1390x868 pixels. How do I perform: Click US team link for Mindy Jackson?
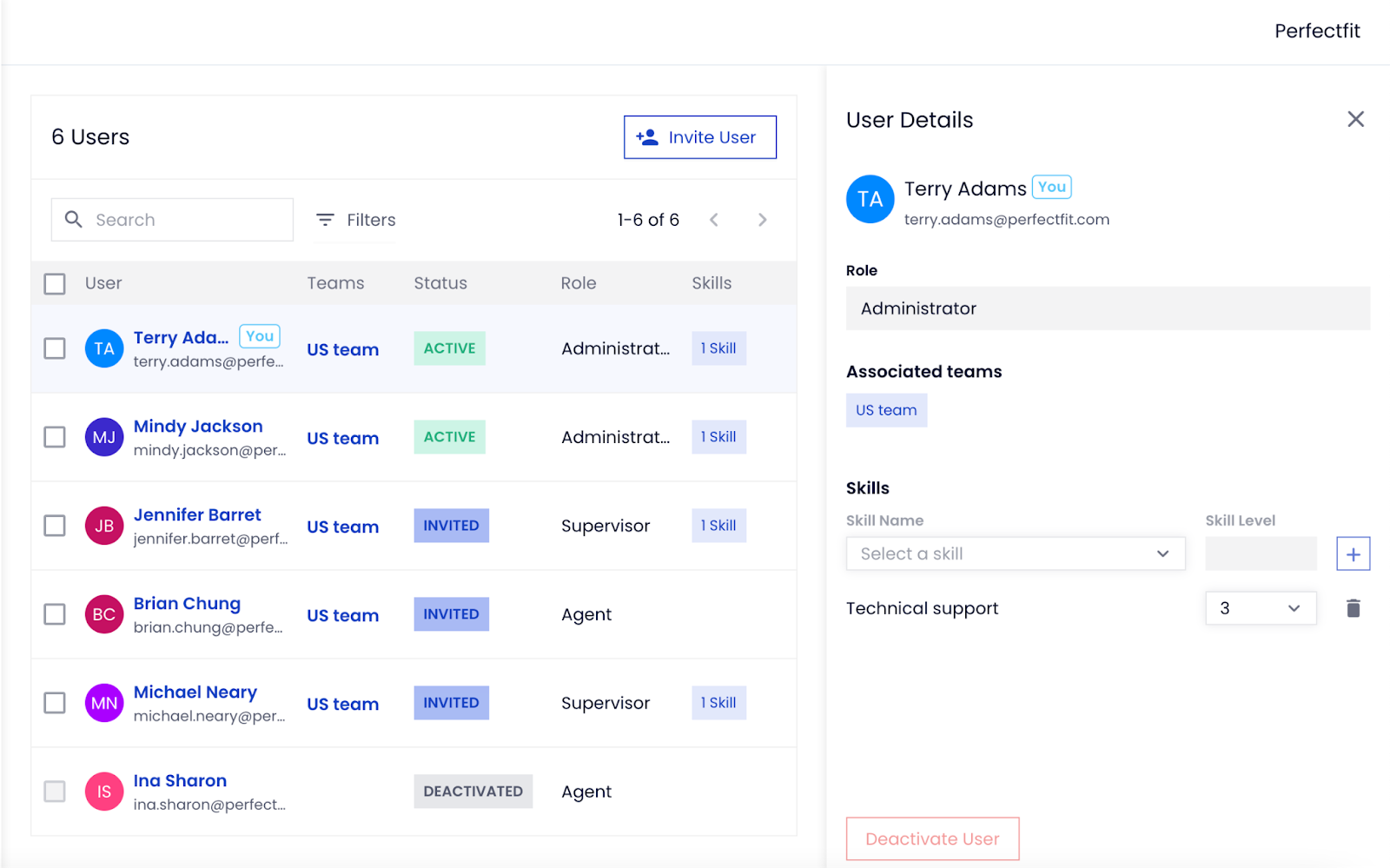pyautogui.click(x=343, y=439)
